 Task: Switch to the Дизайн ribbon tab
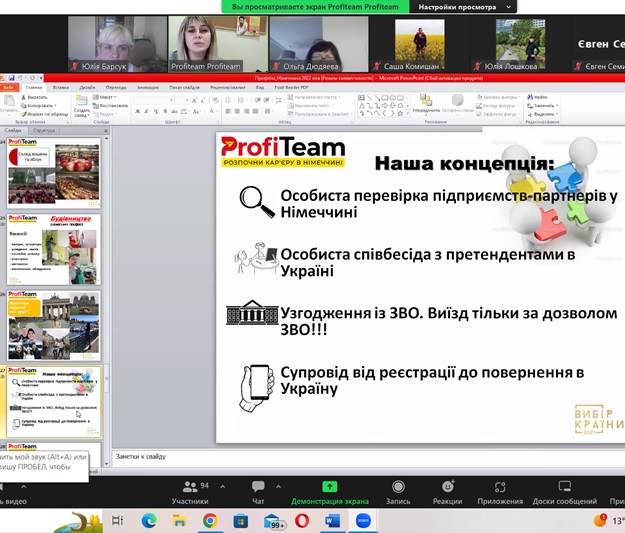tap(87, 87)
